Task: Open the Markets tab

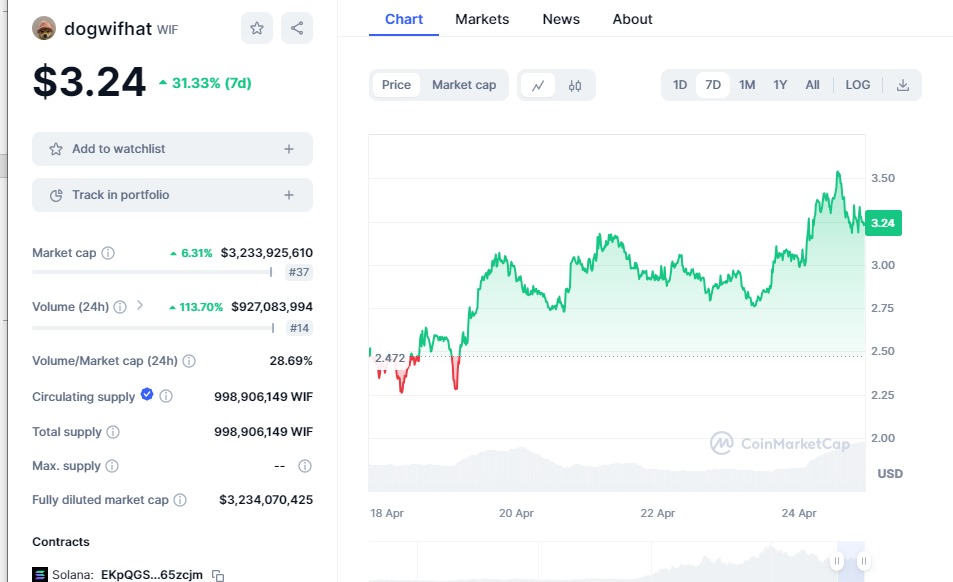Action: pyautogui.click(x=482, y=19)
